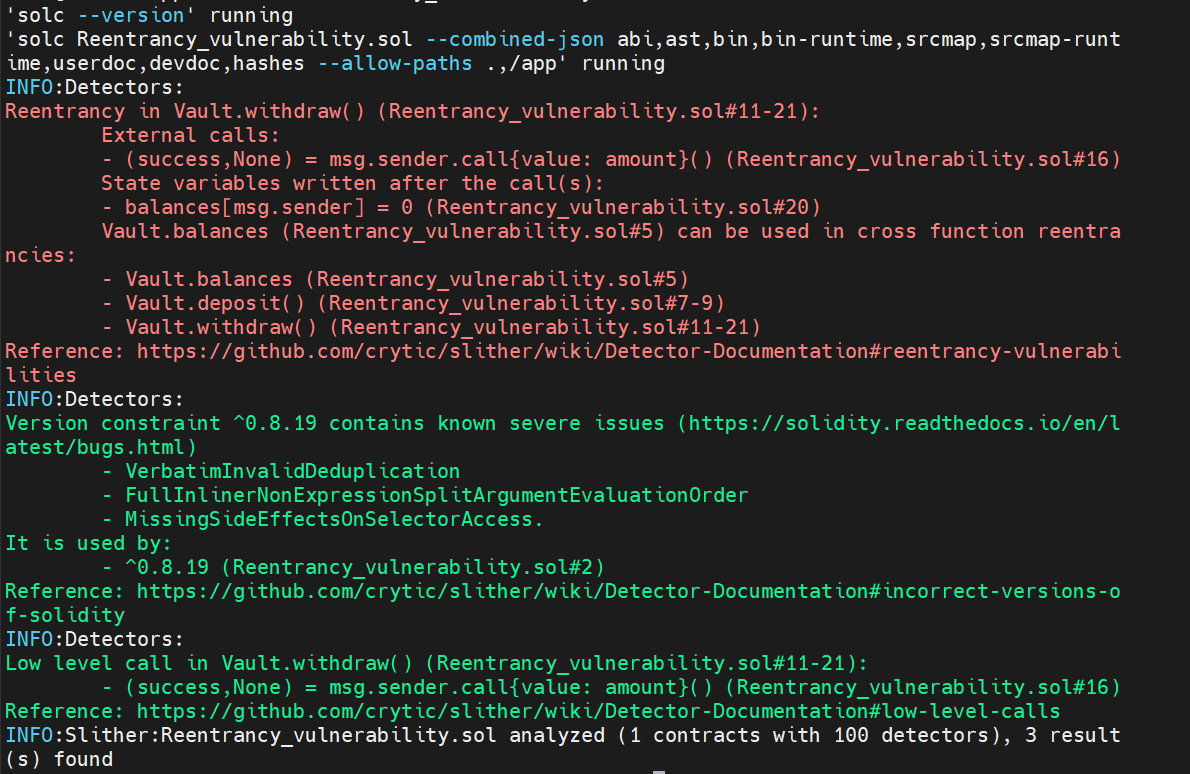The width and height of the screenshot is (1190, 774).
Task: Open the reentrancy-vulnerabilities documentation link
Action: pyautogui.click(x=628, y=351)
